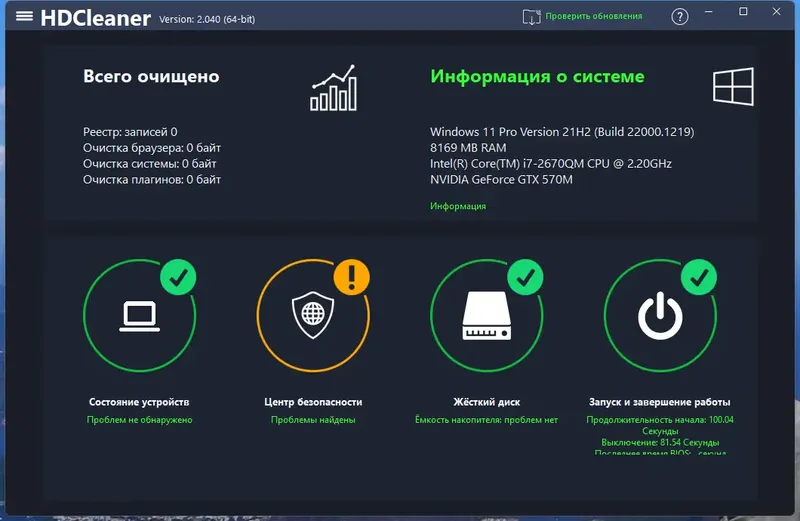Viewport: 800px width, 521px height.
Task: Click Проблемы найдены status text
Action: click(x=313, y=420)
